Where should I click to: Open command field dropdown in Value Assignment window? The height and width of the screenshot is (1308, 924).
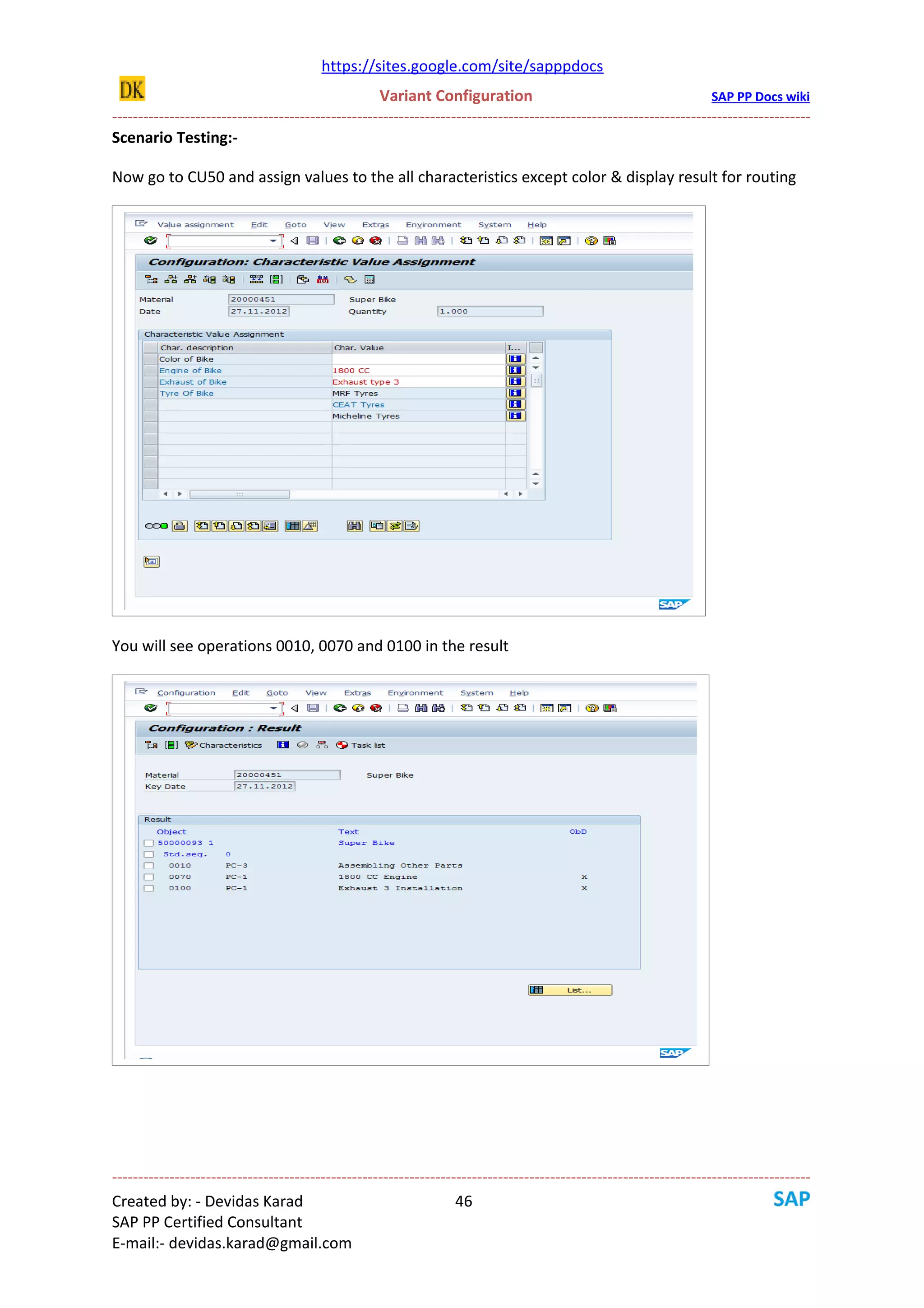(274, 241)
